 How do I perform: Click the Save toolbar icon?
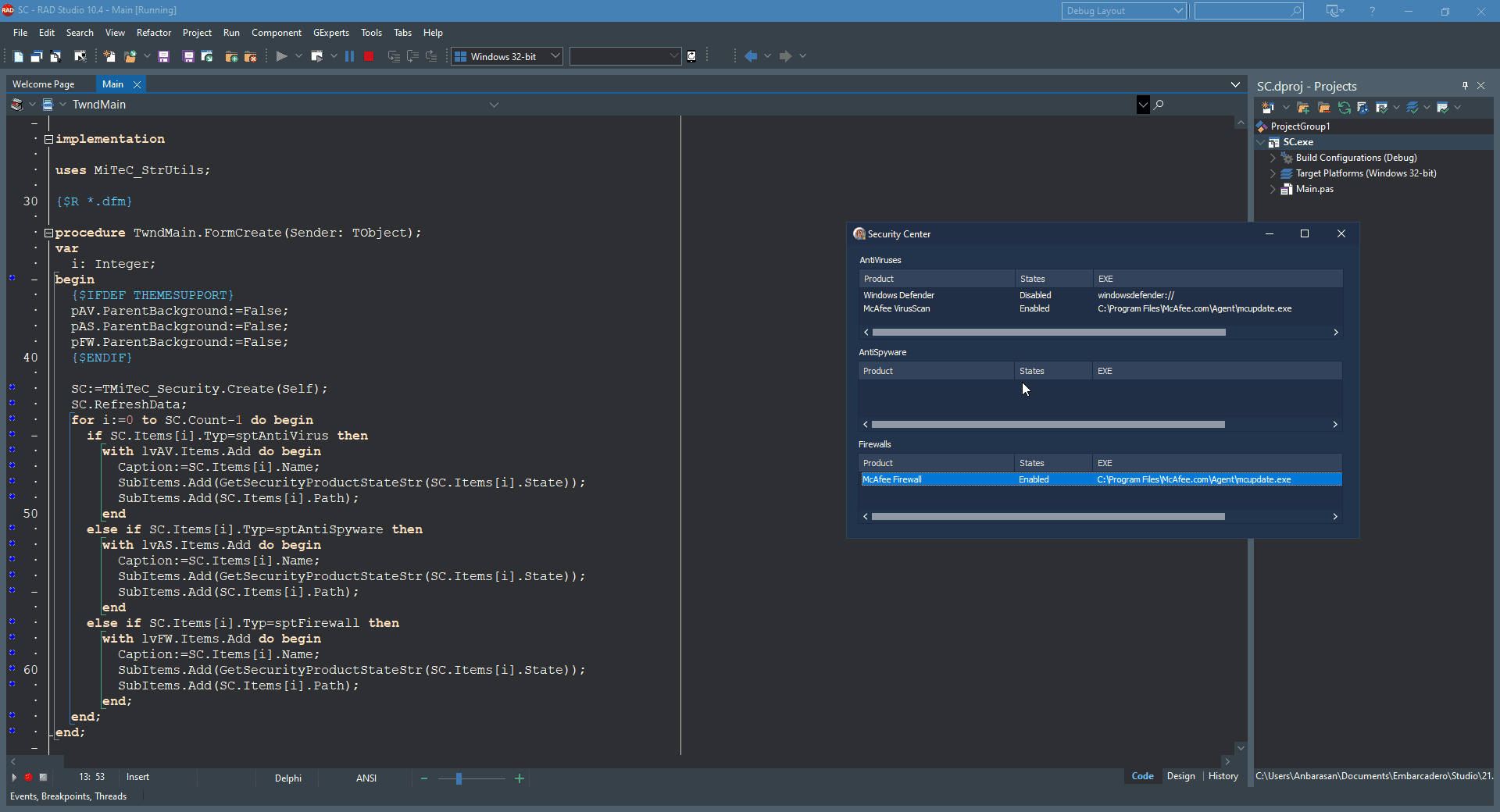163,56
